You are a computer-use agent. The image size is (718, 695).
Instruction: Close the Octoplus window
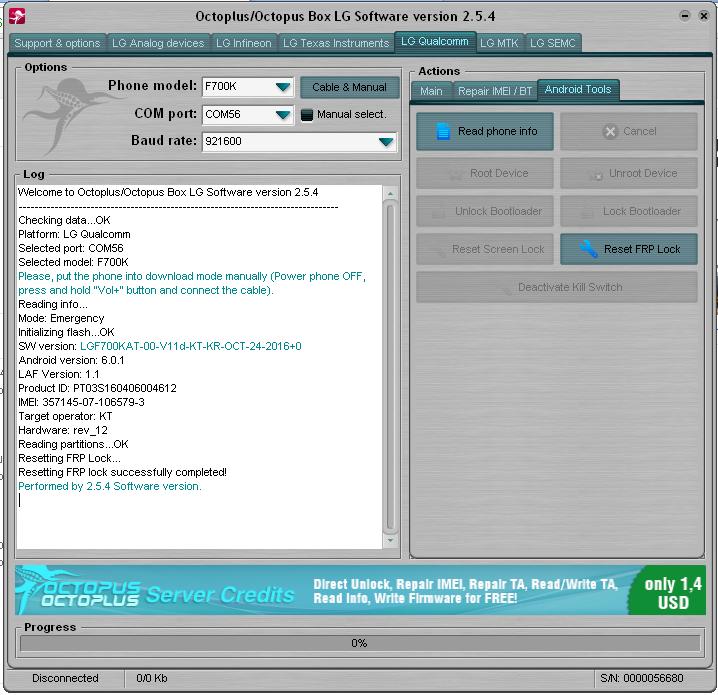(703, 16)
